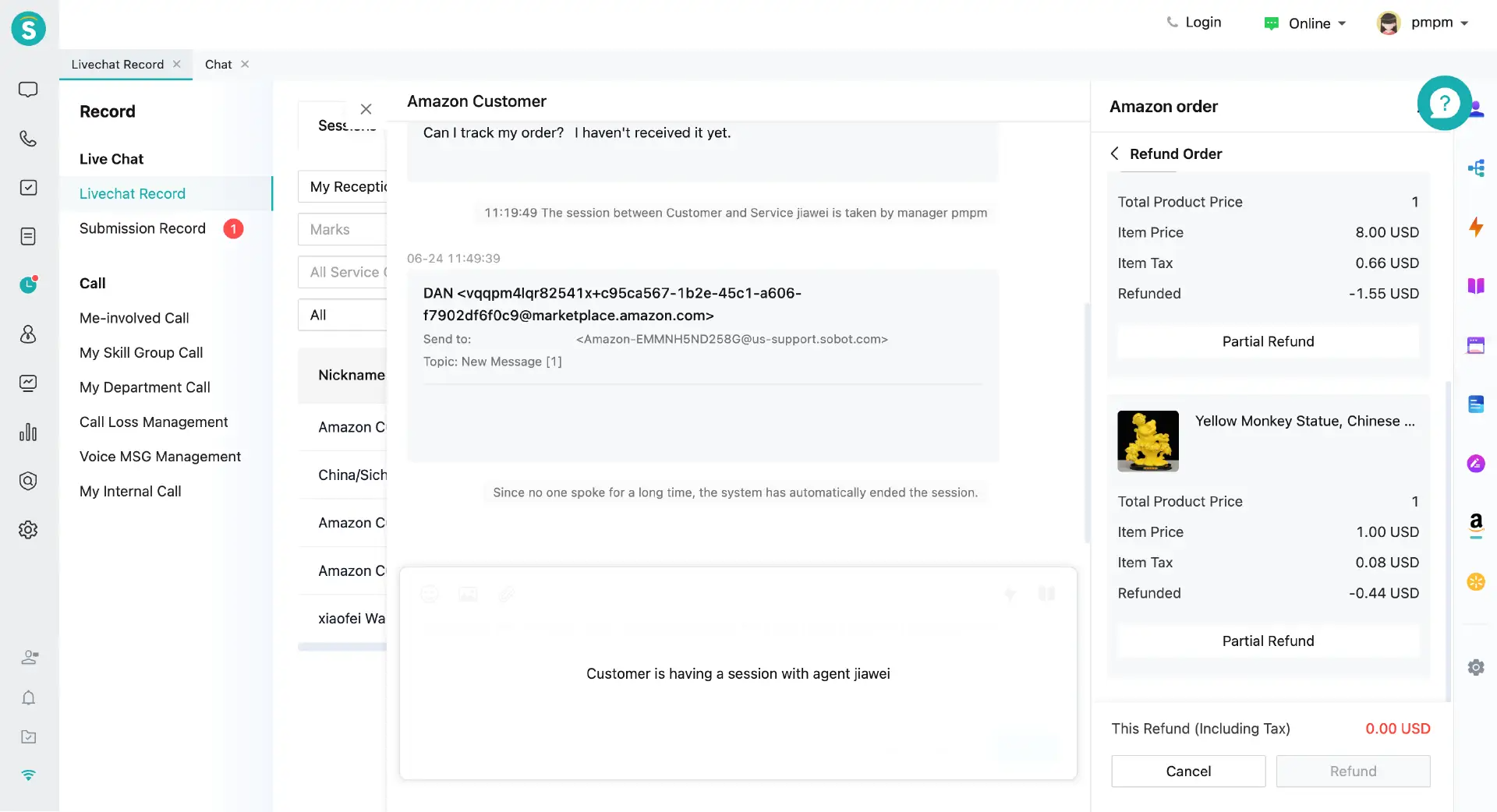This screenshot has width=1497, height=812.
Task: Click the Refund button
Action: (1353, 771)
